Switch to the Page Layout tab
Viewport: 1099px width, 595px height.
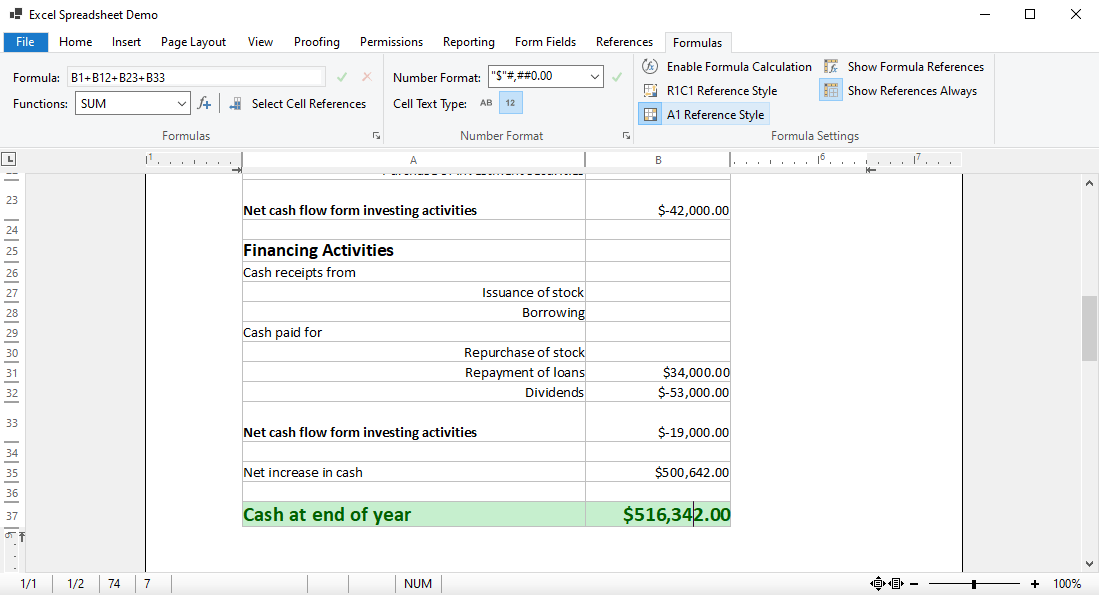193,42
